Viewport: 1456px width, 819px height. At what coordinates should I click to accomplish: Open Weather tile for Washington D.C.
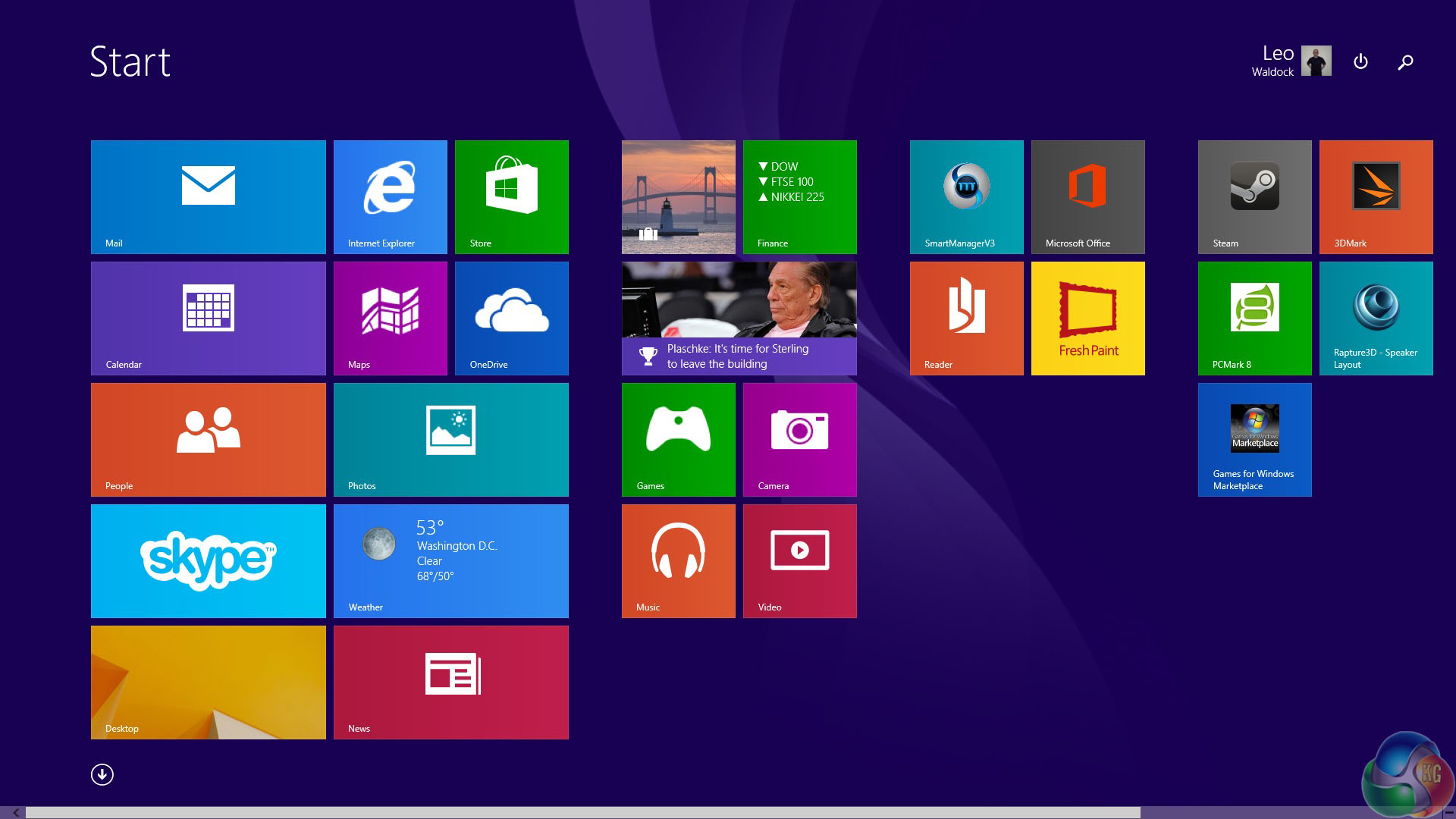point(450,560)
